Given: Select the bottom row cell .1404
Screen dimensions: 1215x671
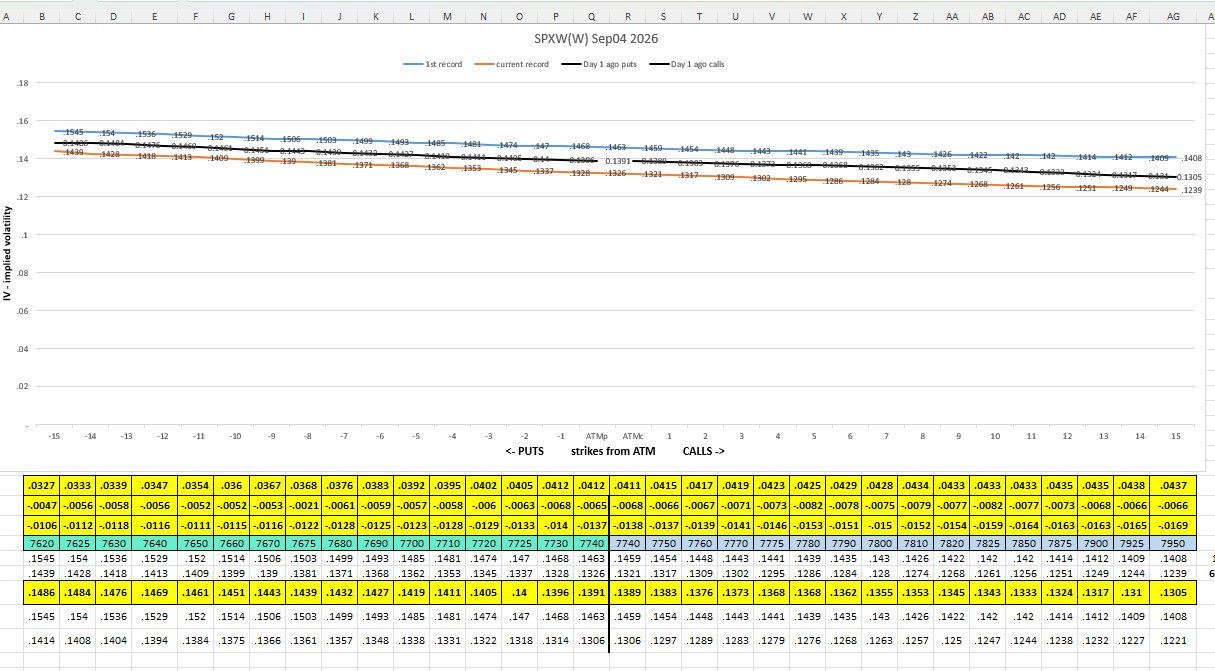Looking at the screenshot, I should click(112, 640).
